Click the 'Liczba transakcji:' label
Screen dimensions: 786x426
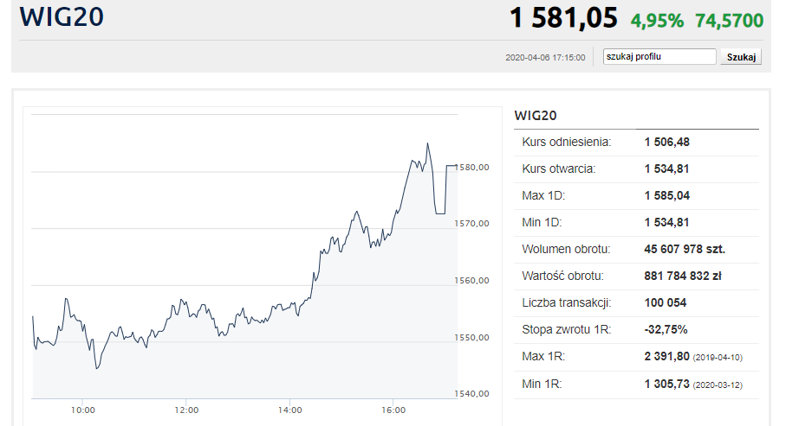[x=566, y=303]
